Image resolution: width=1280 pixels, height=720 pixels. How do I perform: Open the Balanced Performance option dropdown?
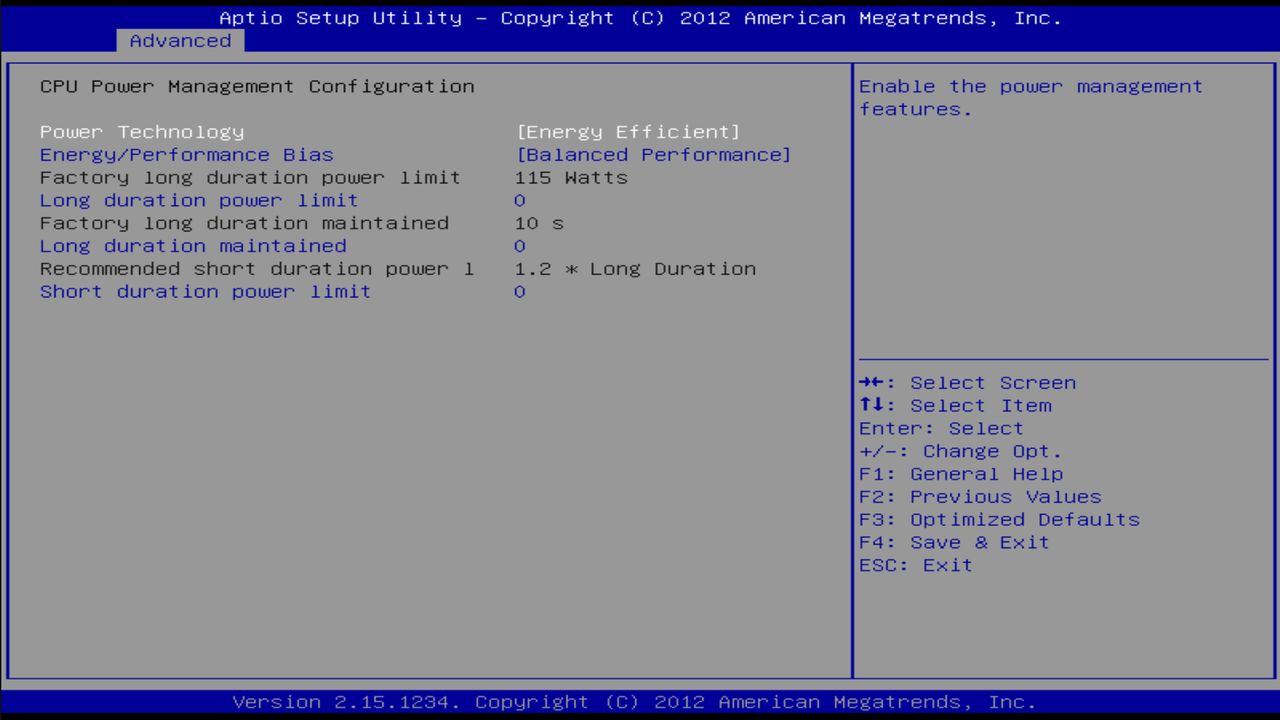(x=654, y=155)
